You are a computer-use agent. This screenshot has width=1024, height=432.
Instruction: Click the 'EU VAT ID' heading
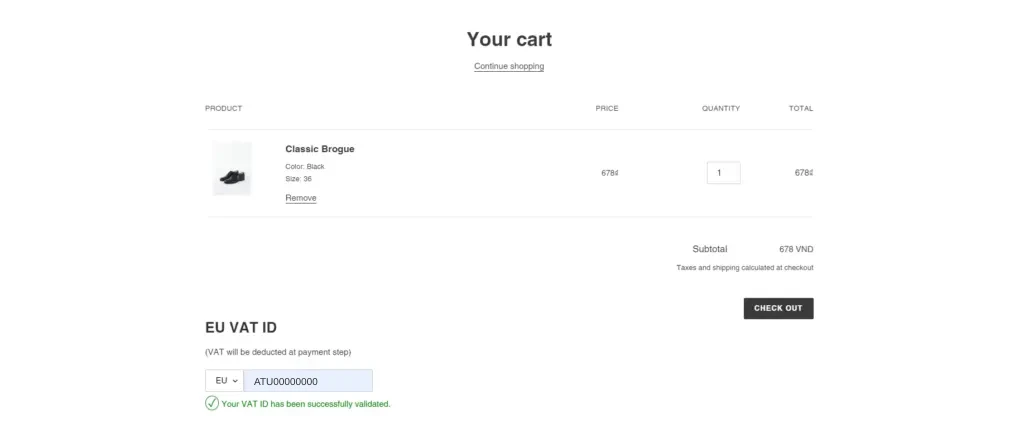[241, 328]
